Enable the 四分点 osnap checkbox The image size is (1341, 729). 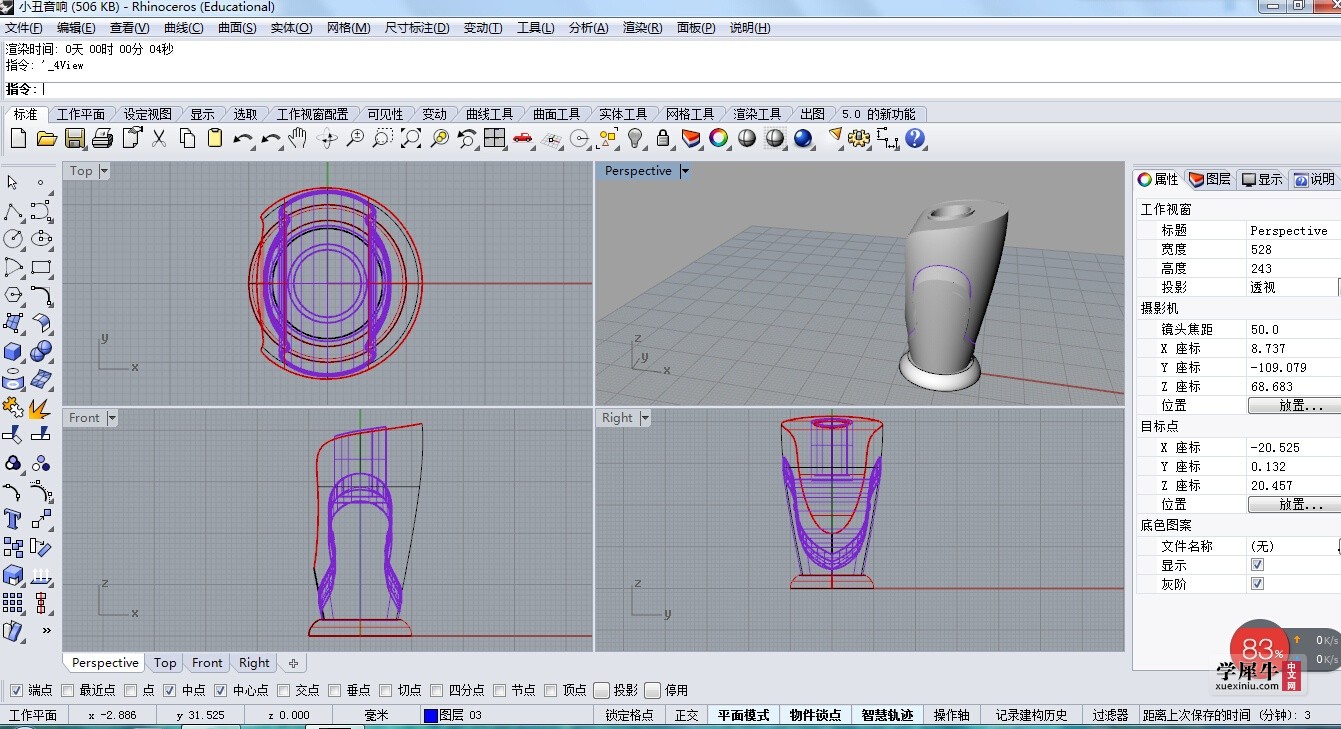(436, 690)
